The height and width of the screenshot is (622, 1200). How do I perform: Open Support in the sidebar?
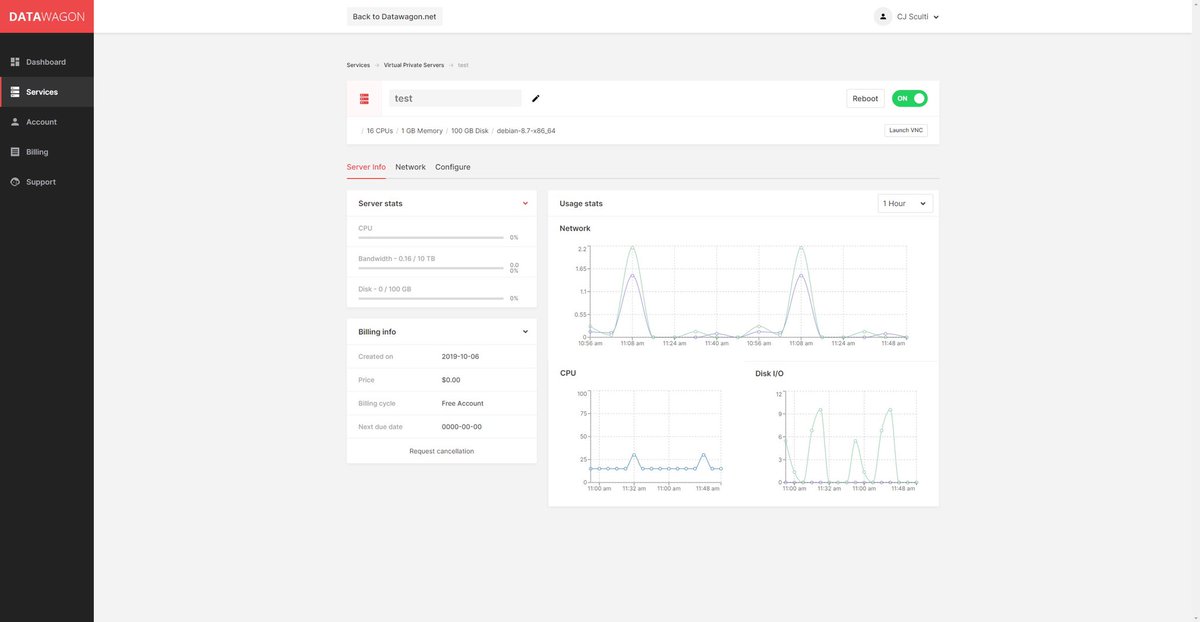tap(47, 182)
